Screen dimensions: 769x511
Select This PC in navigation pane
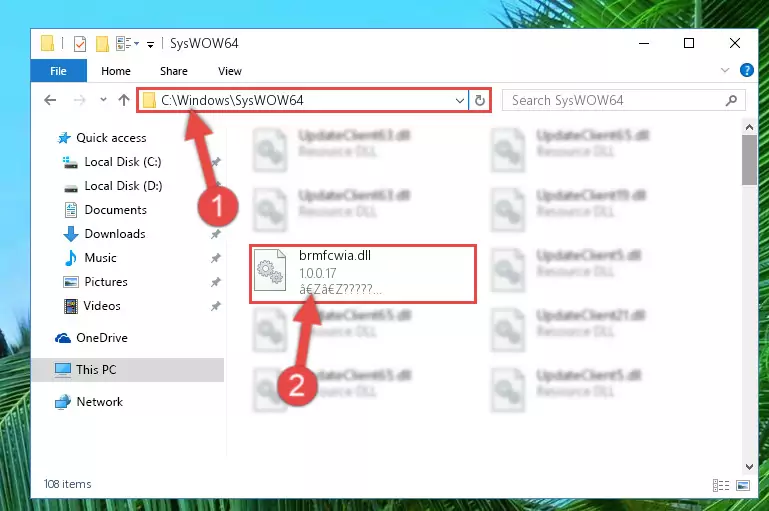tap(128, 370)
